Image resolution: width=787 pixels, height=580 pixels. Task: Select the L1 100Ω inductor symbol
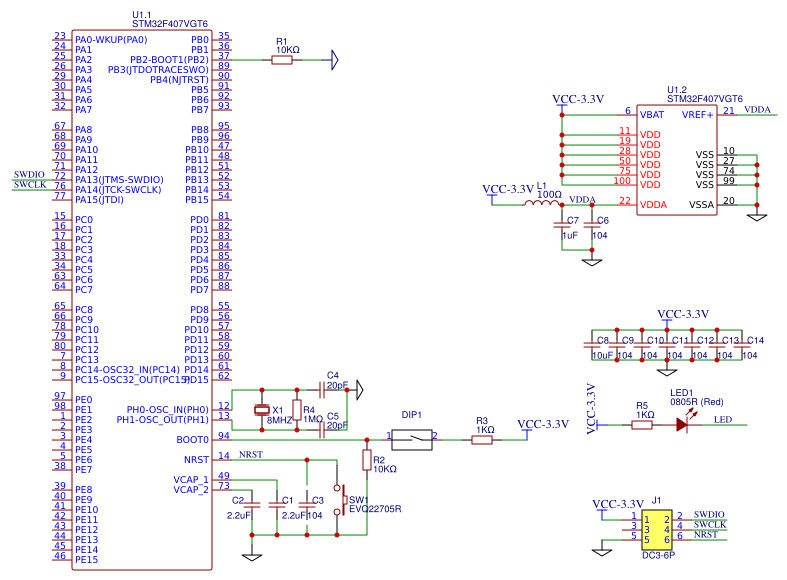[x=541, y=203]
